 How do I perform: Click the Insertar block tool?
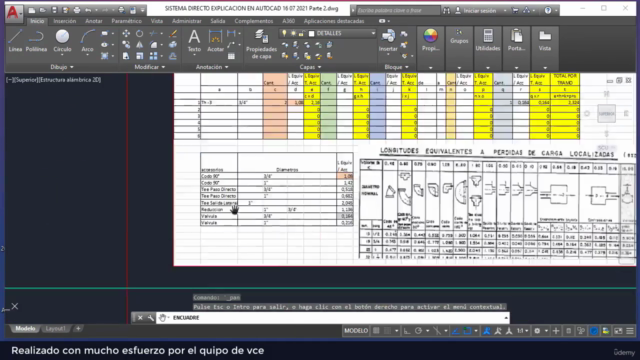(x=388, y=41)
